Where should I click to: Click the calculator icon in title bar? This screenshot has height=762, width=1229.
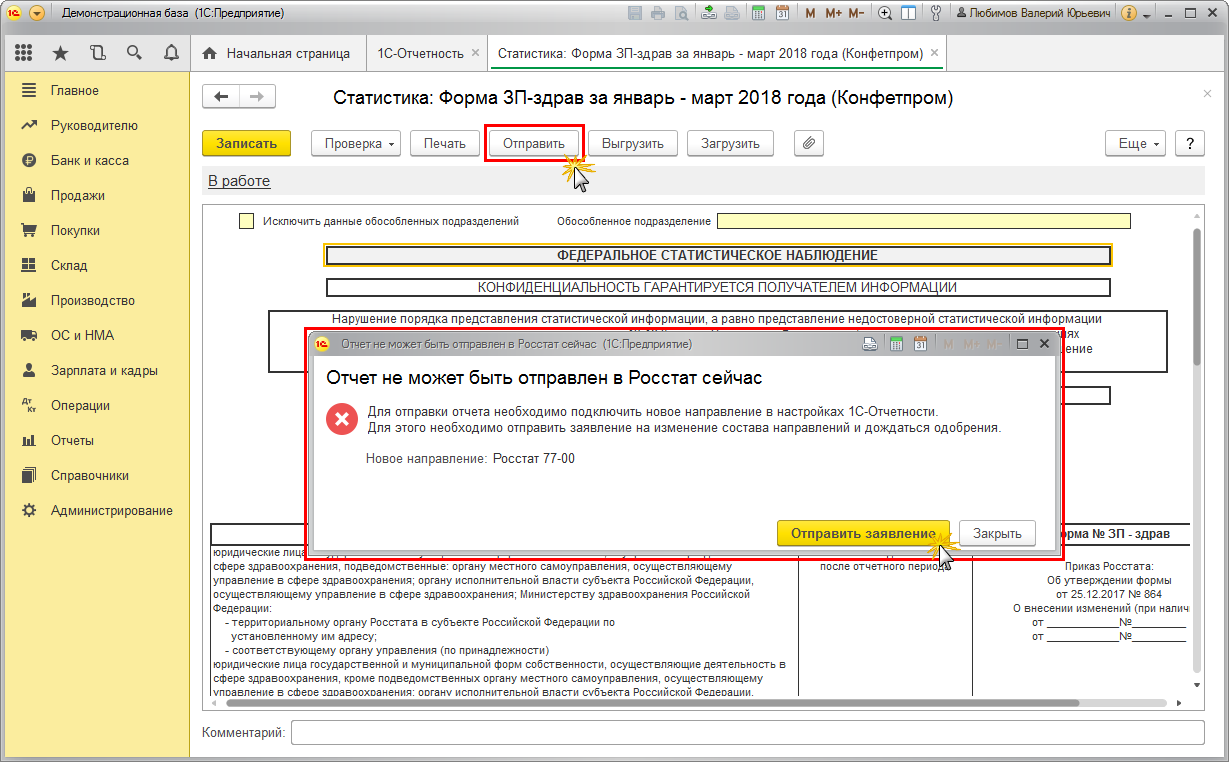coord(759,14)
